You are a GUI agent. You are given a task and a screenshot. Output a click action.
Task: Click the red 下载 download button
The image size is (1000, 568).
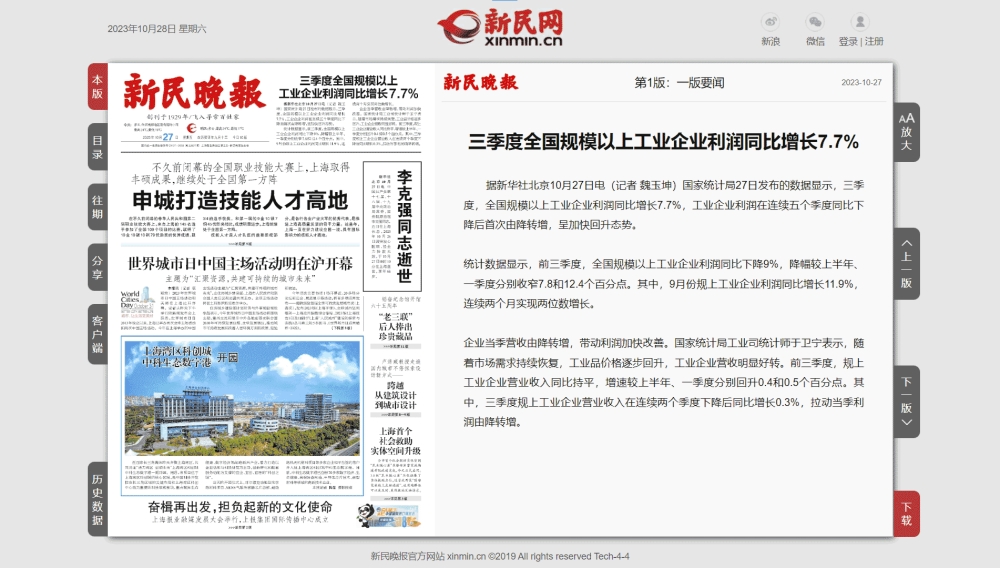click(x=906, y=513)
